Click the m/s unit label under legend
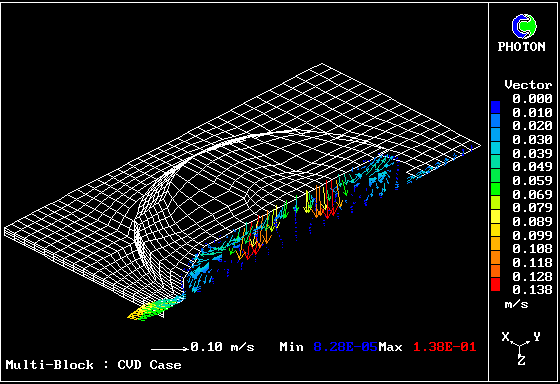 point(516,304)
